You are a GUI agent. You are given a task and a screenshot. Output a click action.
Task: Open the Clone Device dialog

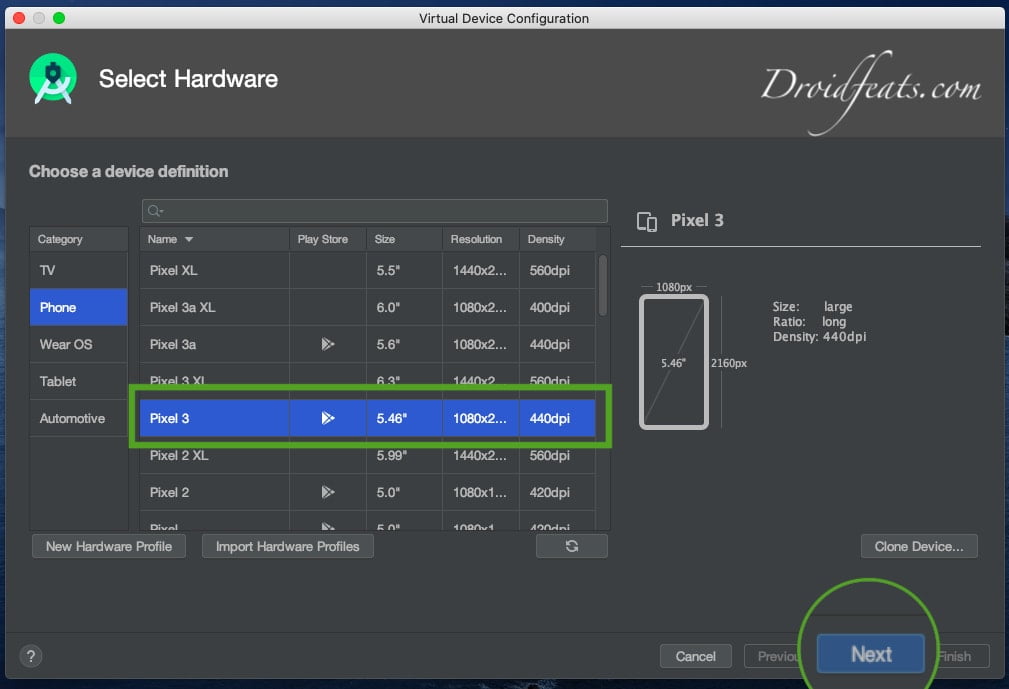(919, 546)
